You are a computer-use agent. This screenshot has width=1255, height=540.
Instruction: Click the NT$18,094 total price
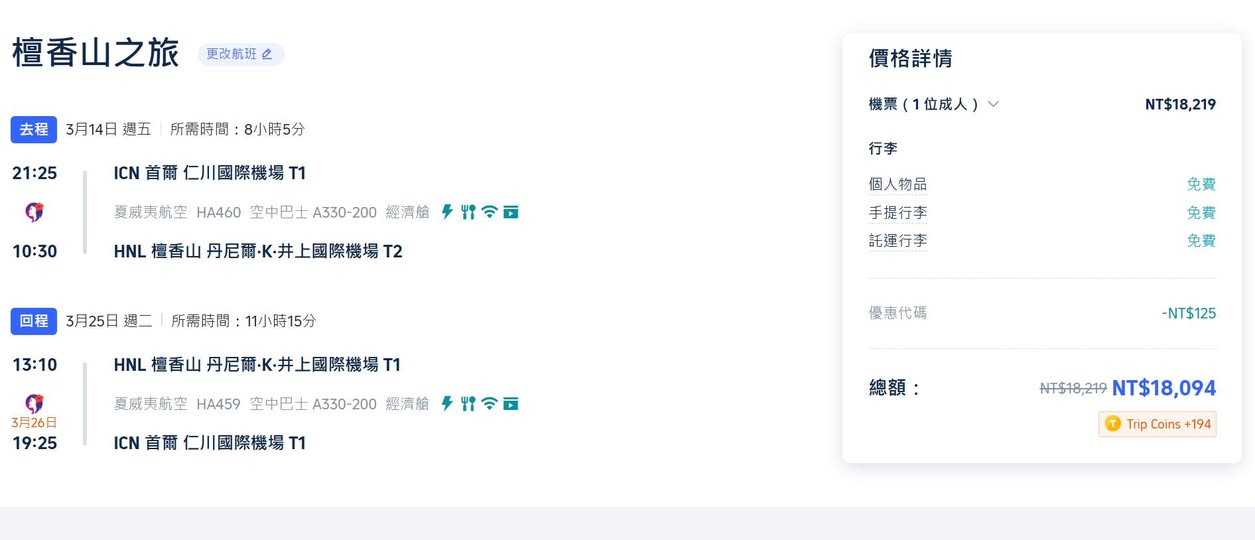[x=1164, y=388]
